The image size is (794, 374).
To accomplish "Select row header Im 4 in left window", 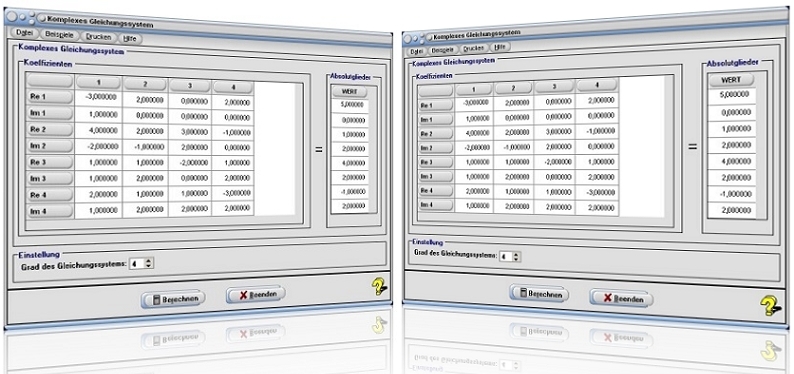I will coord(49,211).
